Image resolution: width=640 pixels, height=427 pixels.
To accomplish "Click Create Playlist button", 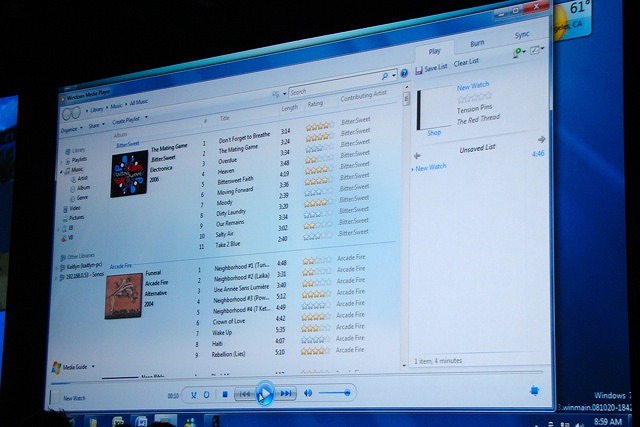I will click(x=126, y=120).
